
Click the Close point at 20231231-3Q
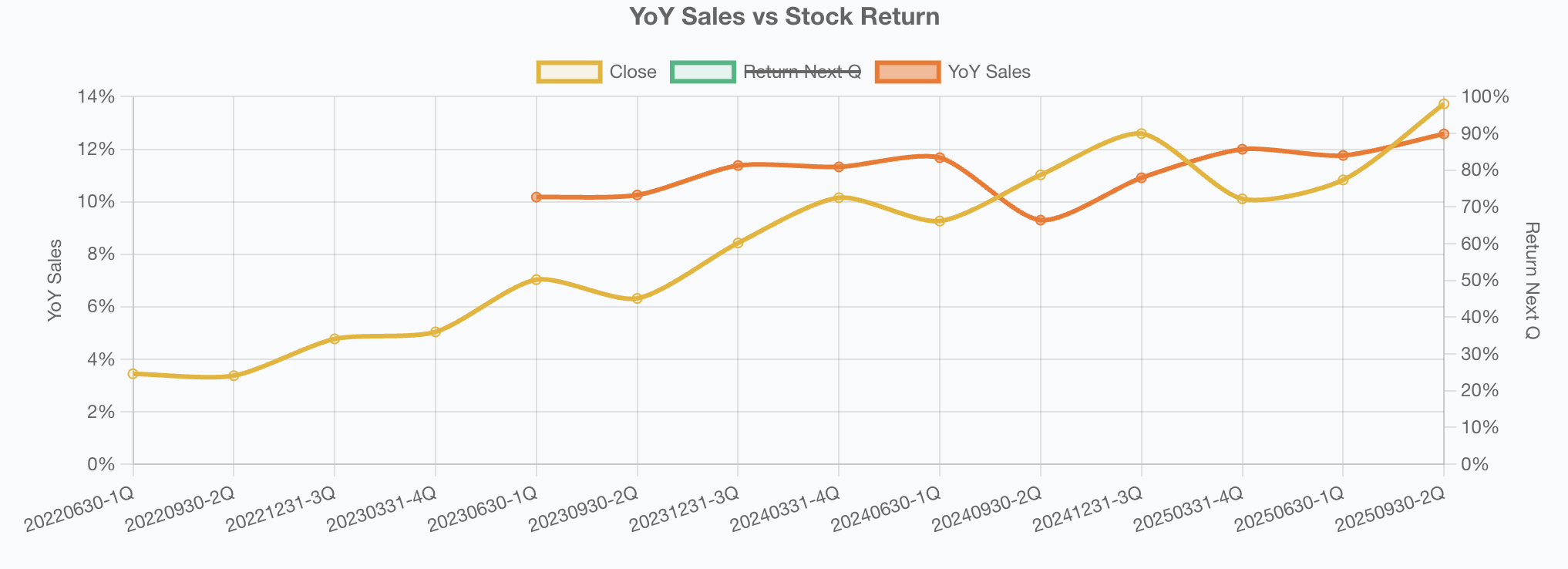[738, 243]
